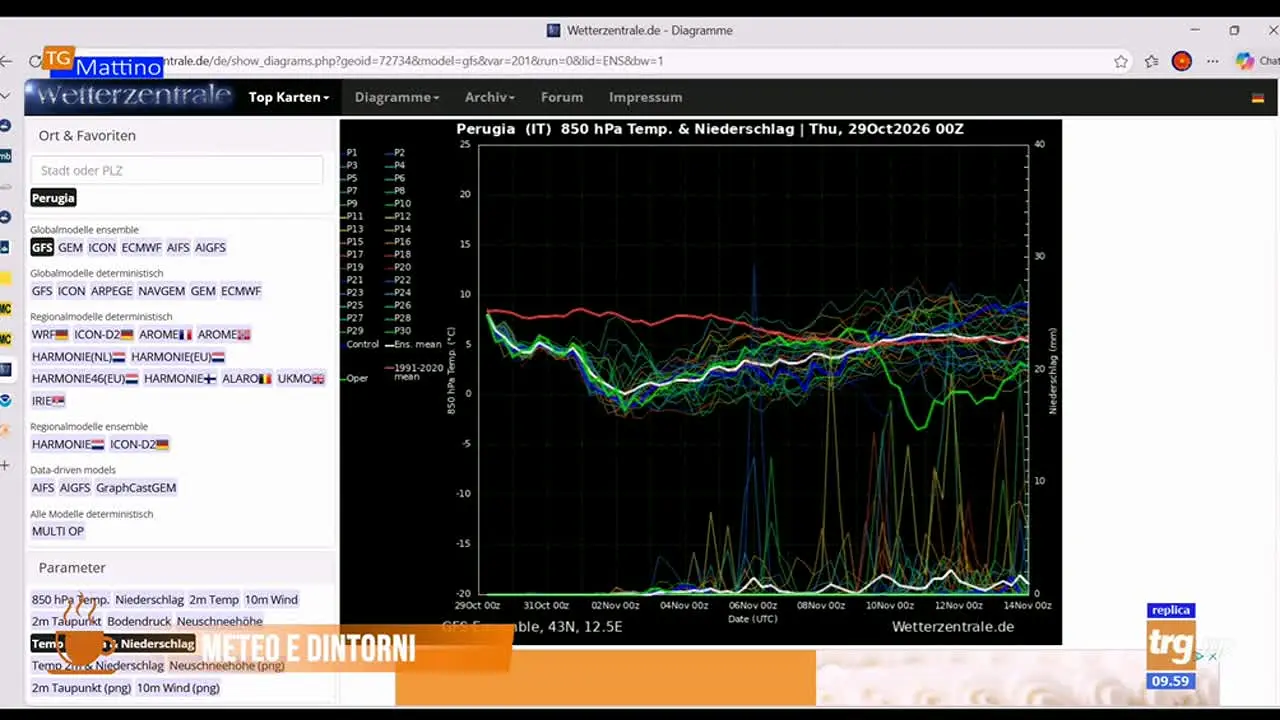Select the deterministic NAVGEM model

pyautogui.click(x=161, y=291)
